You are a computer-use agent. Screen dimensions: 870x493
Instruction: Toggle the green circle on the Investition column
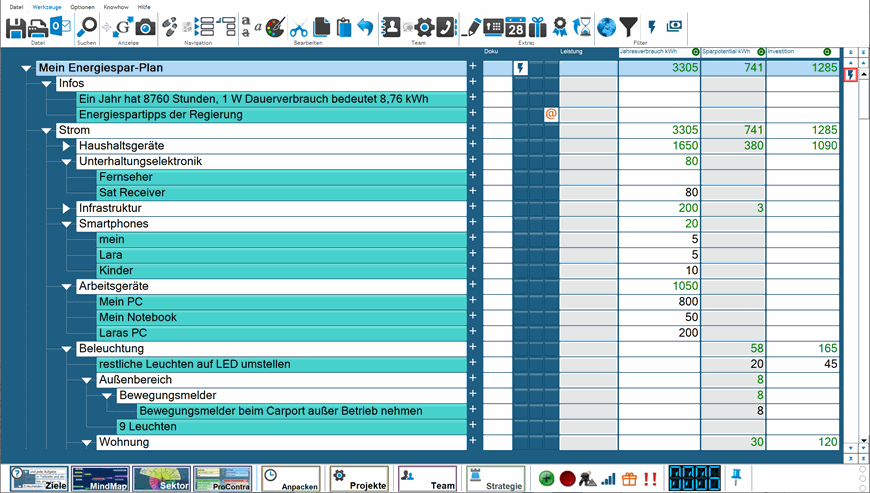tap(827, 52)
